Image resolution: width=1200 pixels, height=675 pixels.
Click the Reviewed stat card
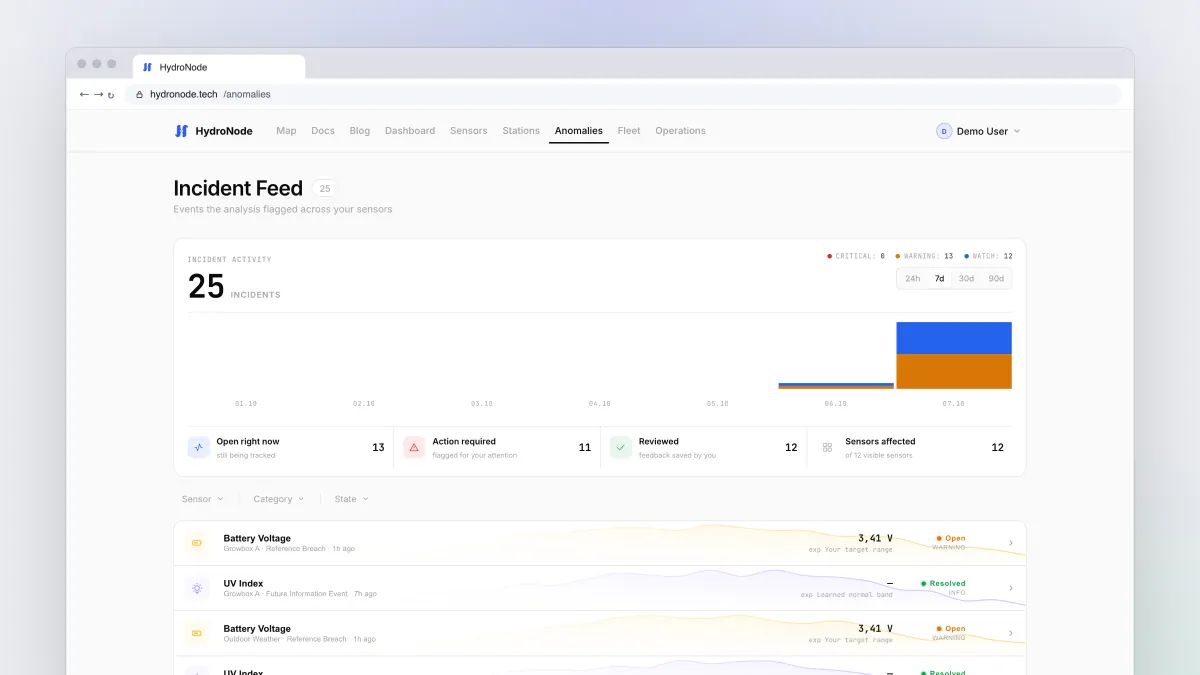point(704,447)
